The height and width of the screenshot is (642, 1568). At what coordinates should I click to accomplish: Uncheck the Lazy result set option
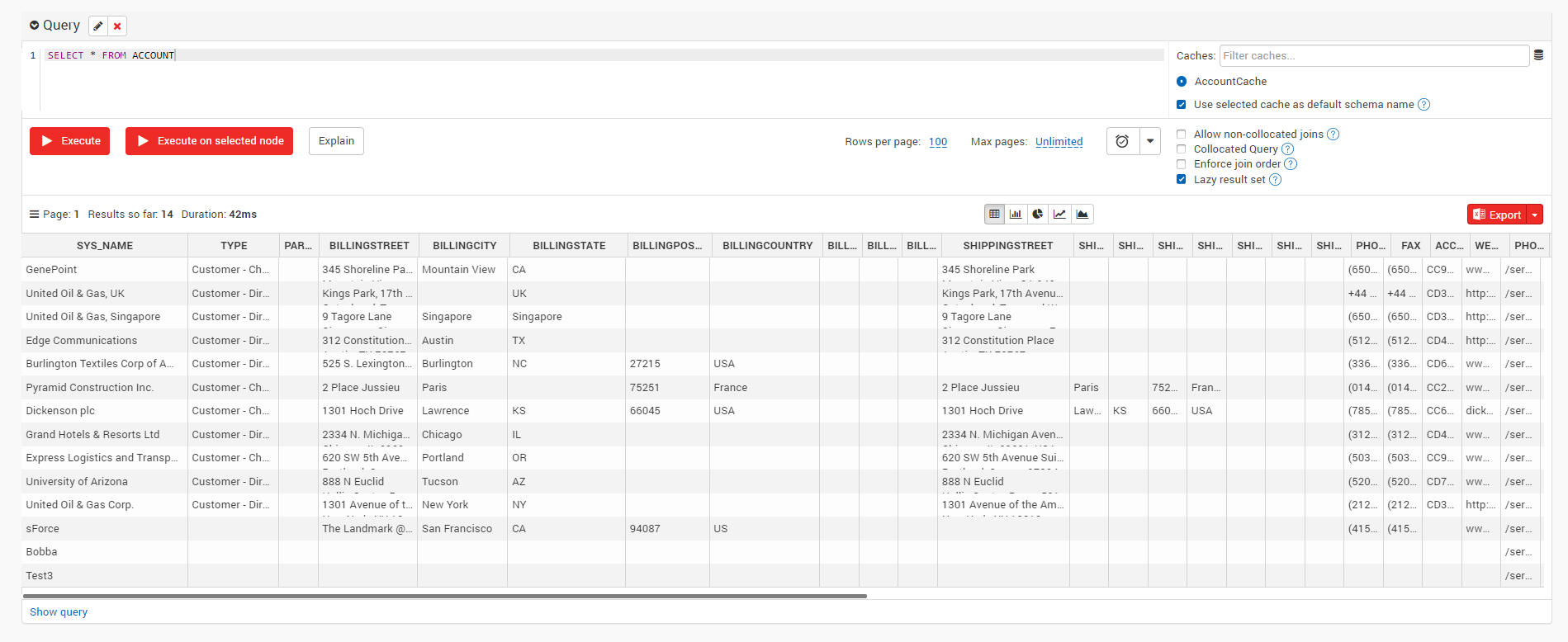coord(1182,180)
